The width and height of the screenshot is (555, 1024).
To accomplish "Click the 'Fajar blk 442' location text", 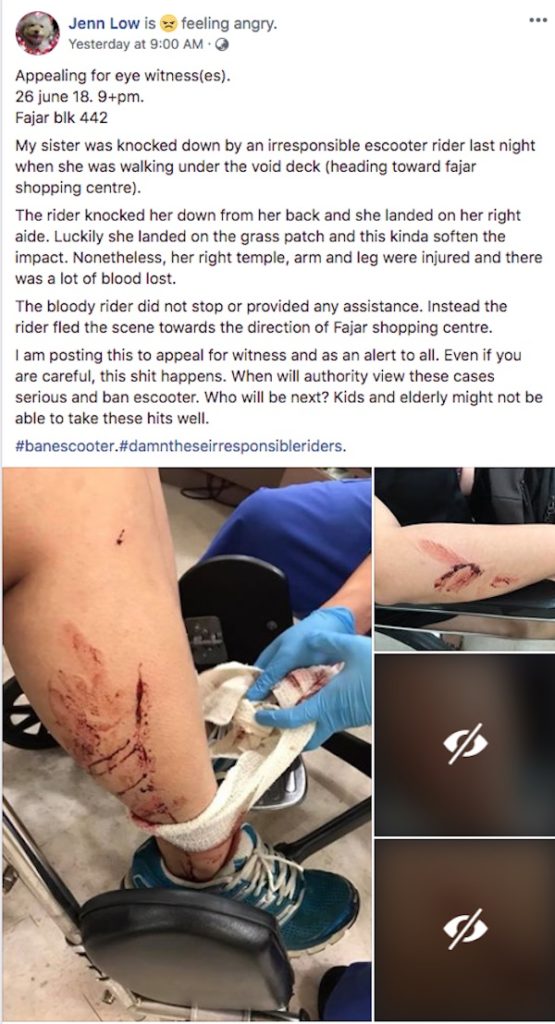I will click(x=61, y=118).
